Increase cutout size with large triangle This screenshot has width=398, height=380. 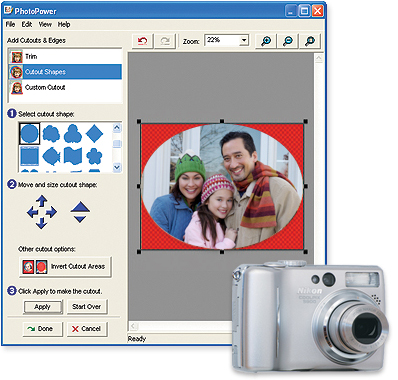tap(80, 207)
